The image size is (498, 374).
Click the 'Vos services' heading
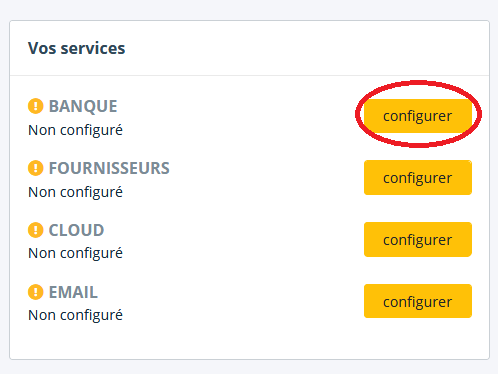tap(77, 48)
